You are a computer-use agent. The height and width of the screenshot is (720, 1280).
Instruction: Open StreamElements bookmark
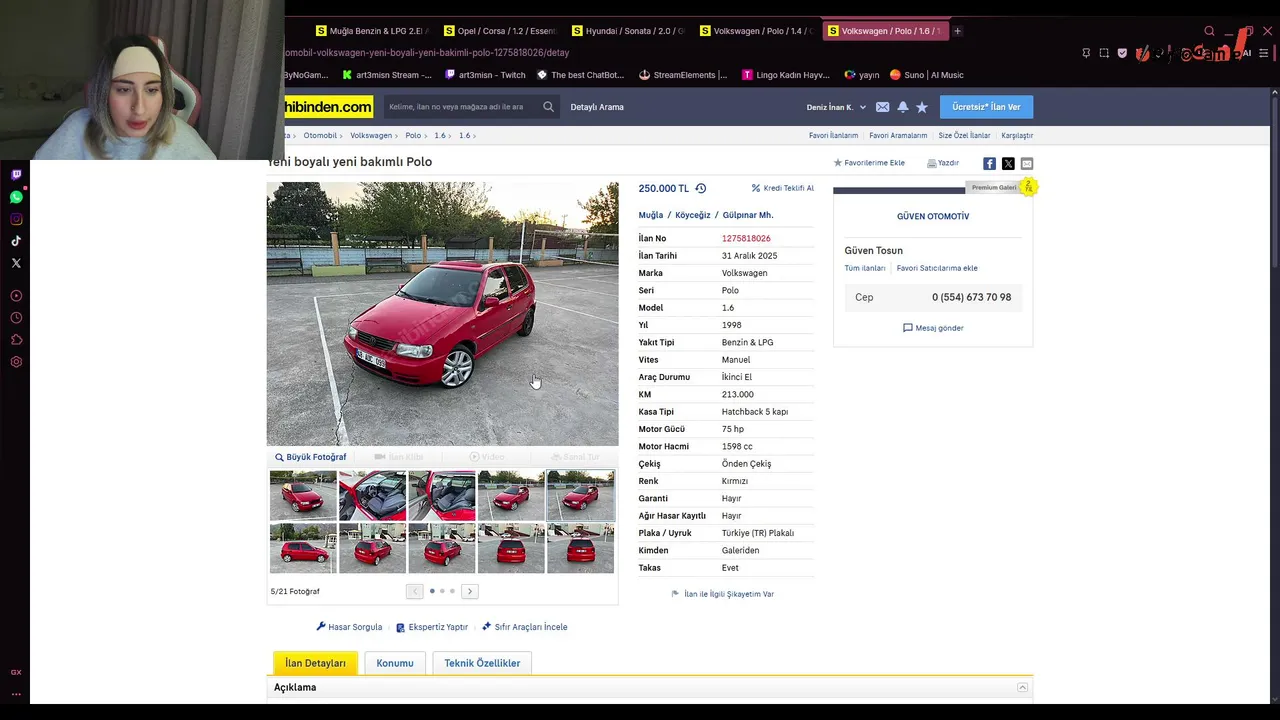tap(683, 75)
